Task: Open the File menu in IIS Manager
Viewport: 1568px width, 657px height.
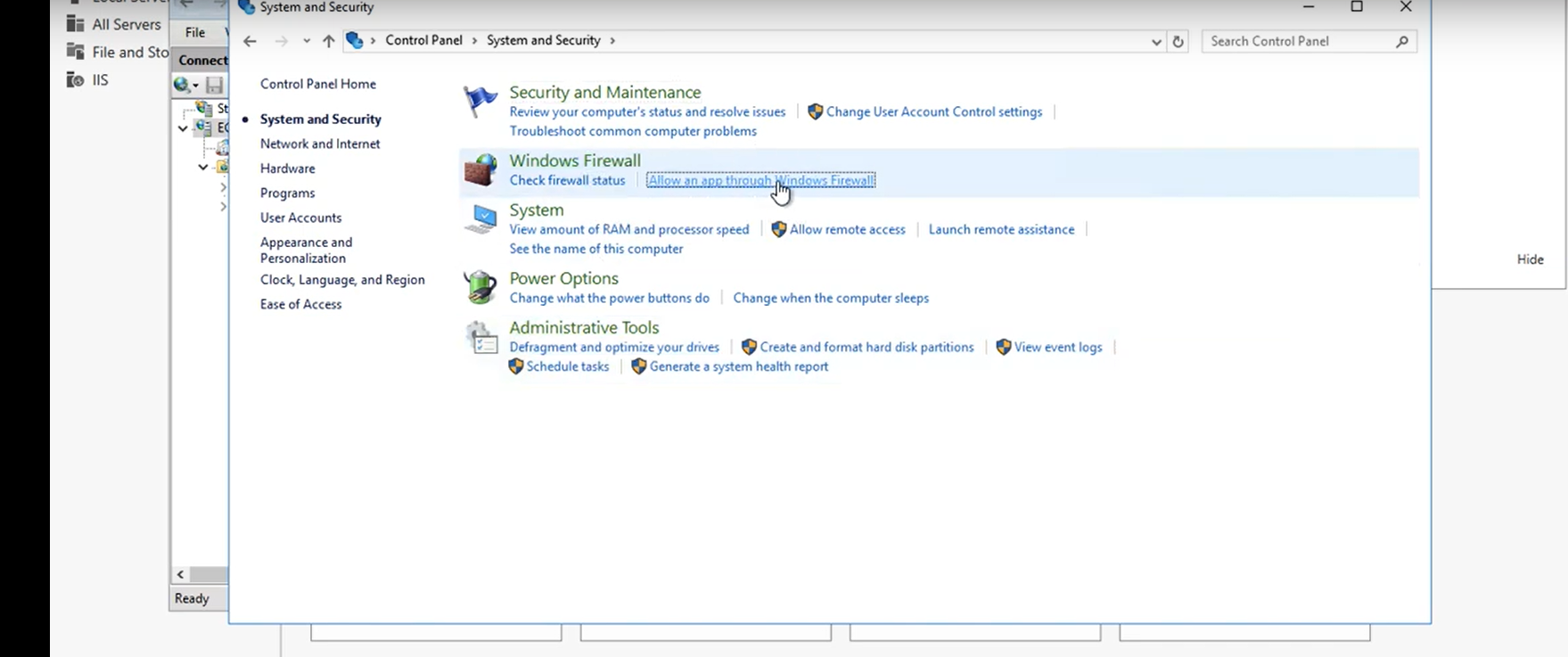Action: tap(195, 32)
